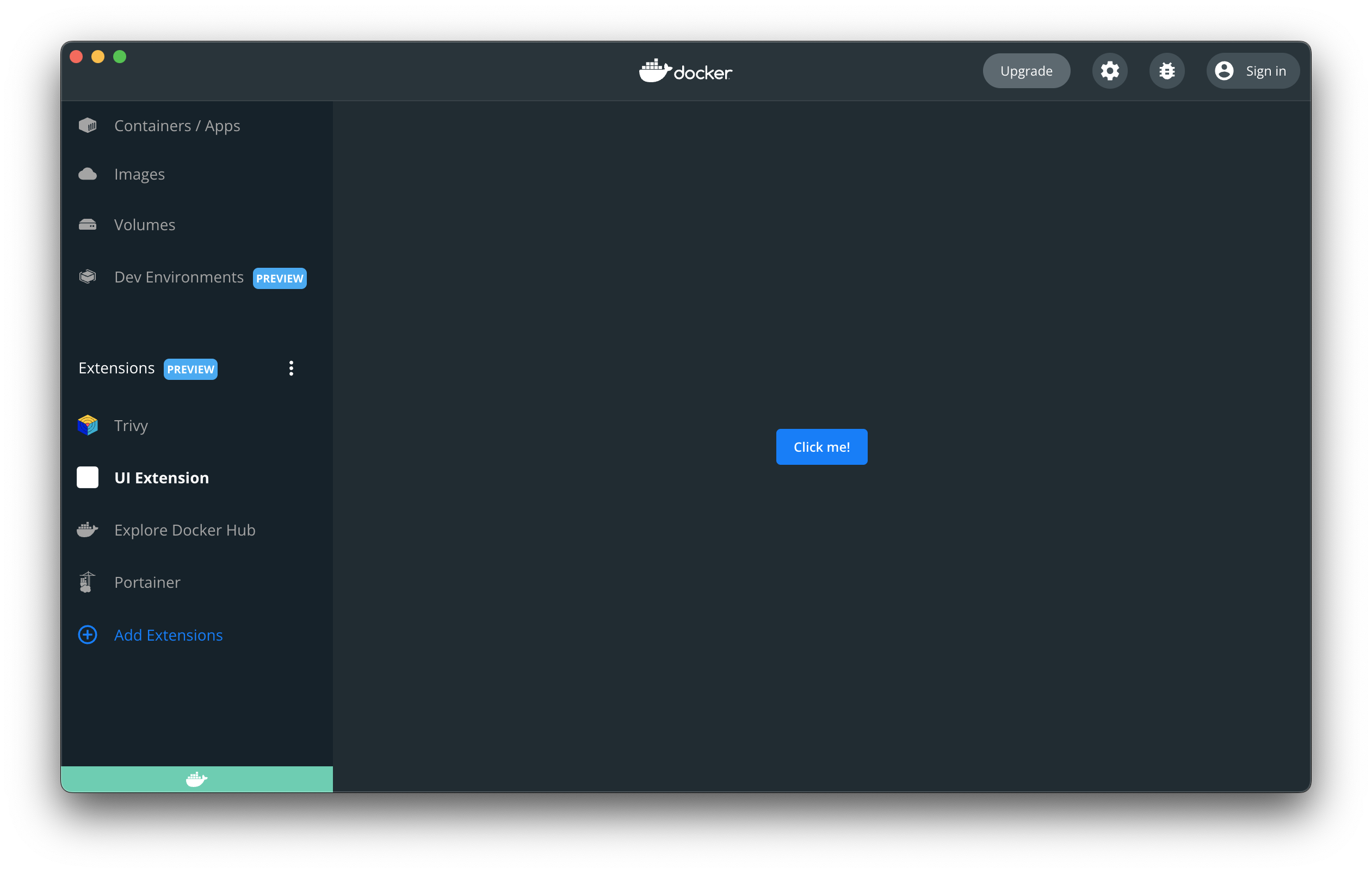Open the troubleshoot bug icon
This screenshot has height=873, width=1372.
point(1166,71)
